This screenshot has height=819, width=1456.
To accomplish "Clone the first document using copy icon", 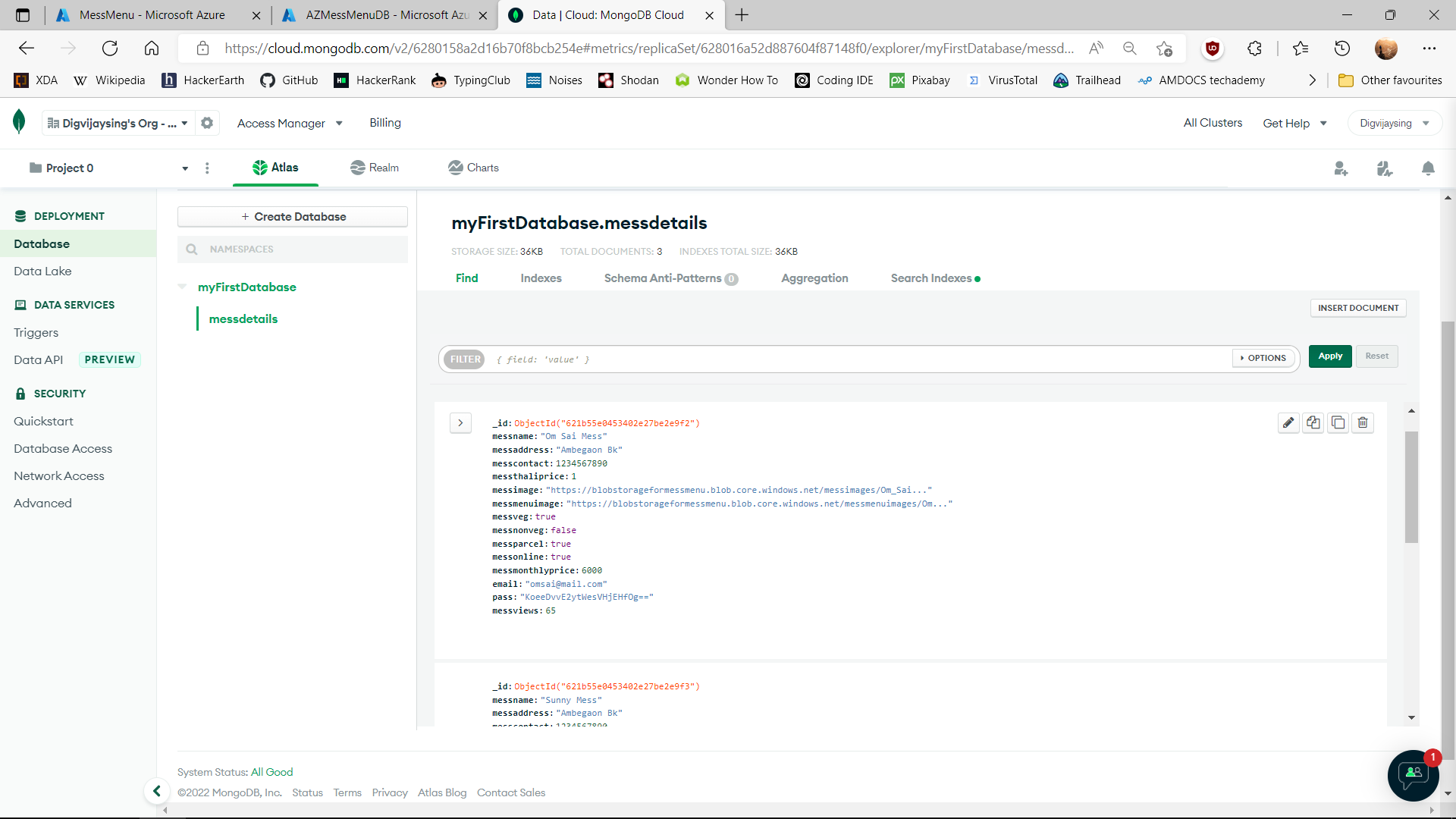I will click(x=1313, y=422).
